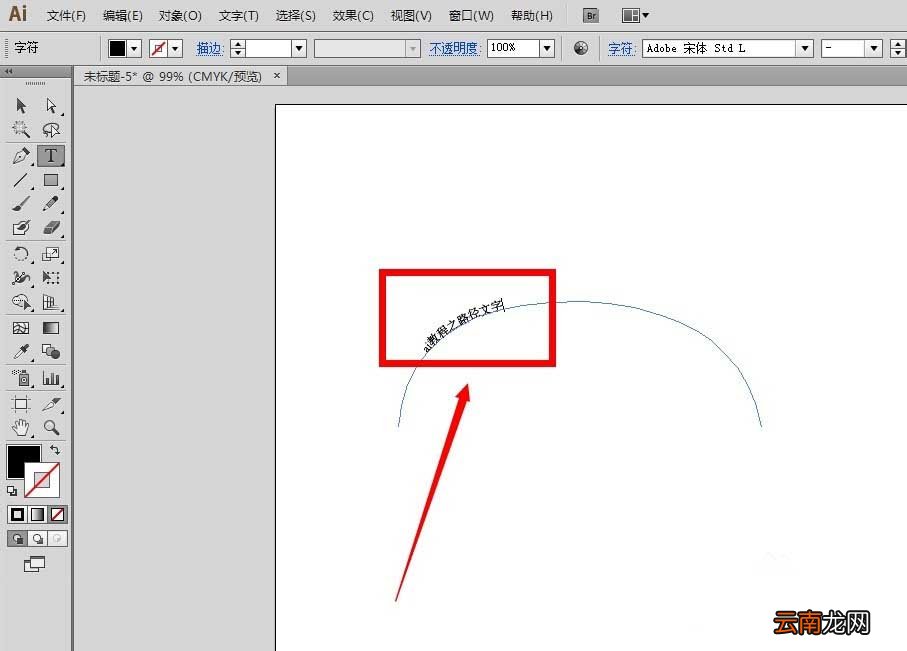Set paint type to Gradient
907x651 pixels.
point(38,514)
